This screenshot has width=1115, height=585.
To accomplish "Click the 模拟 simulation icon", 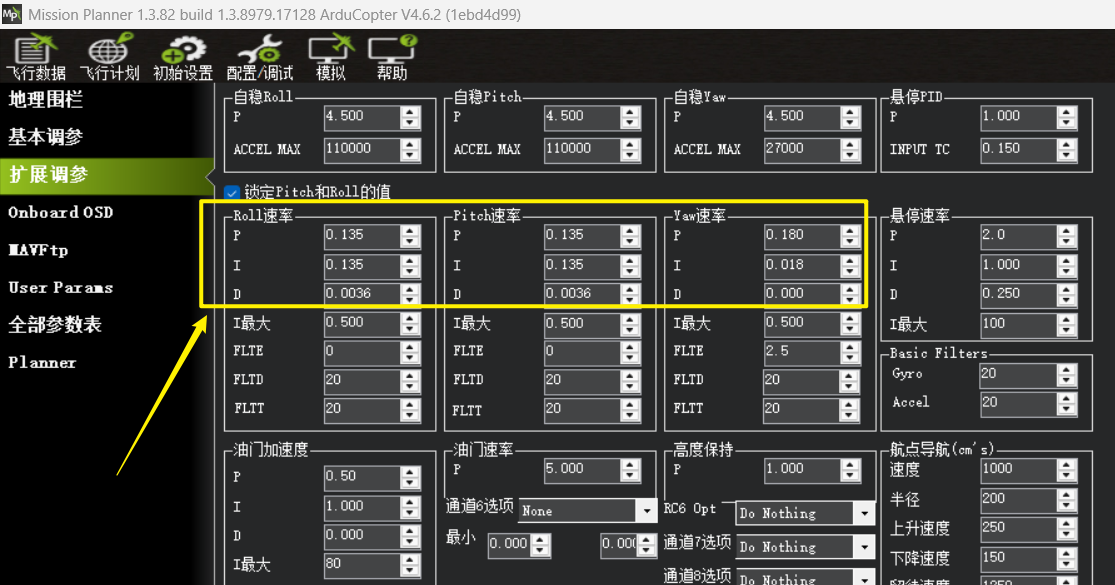I will [331, 57].
